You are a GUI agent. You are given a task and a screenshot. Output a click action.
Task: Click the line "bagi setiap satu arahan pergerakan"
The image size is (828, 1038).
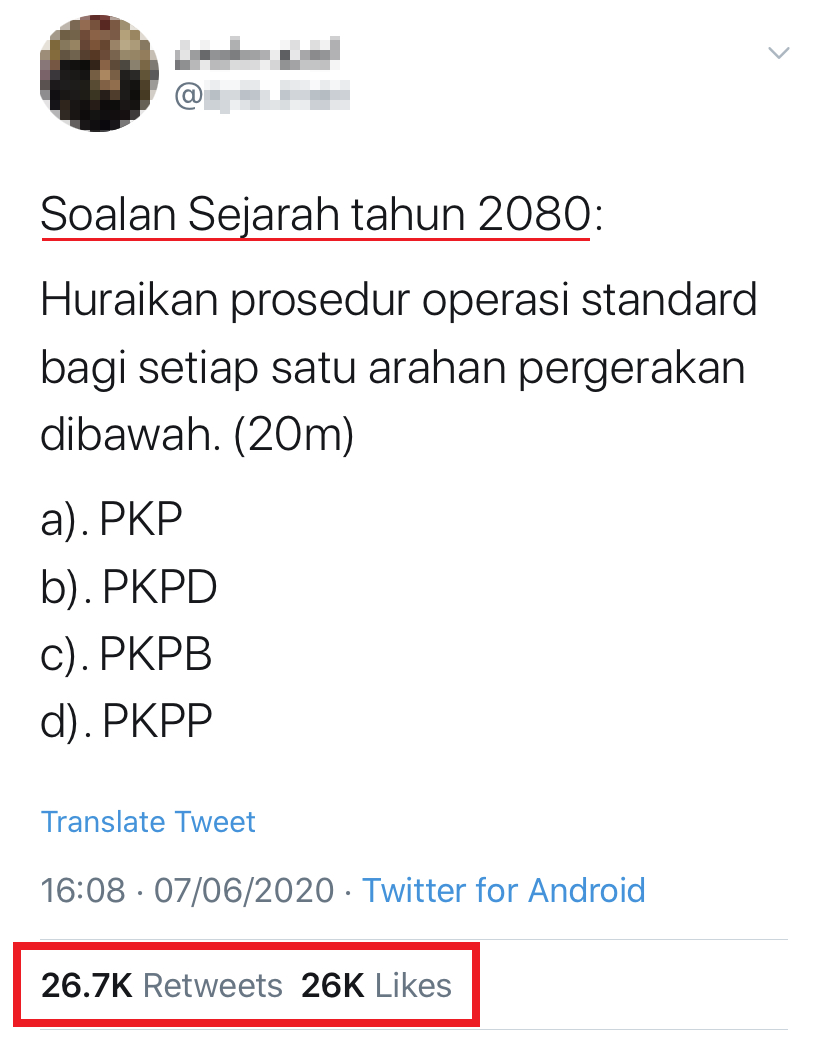pos(393,368)
